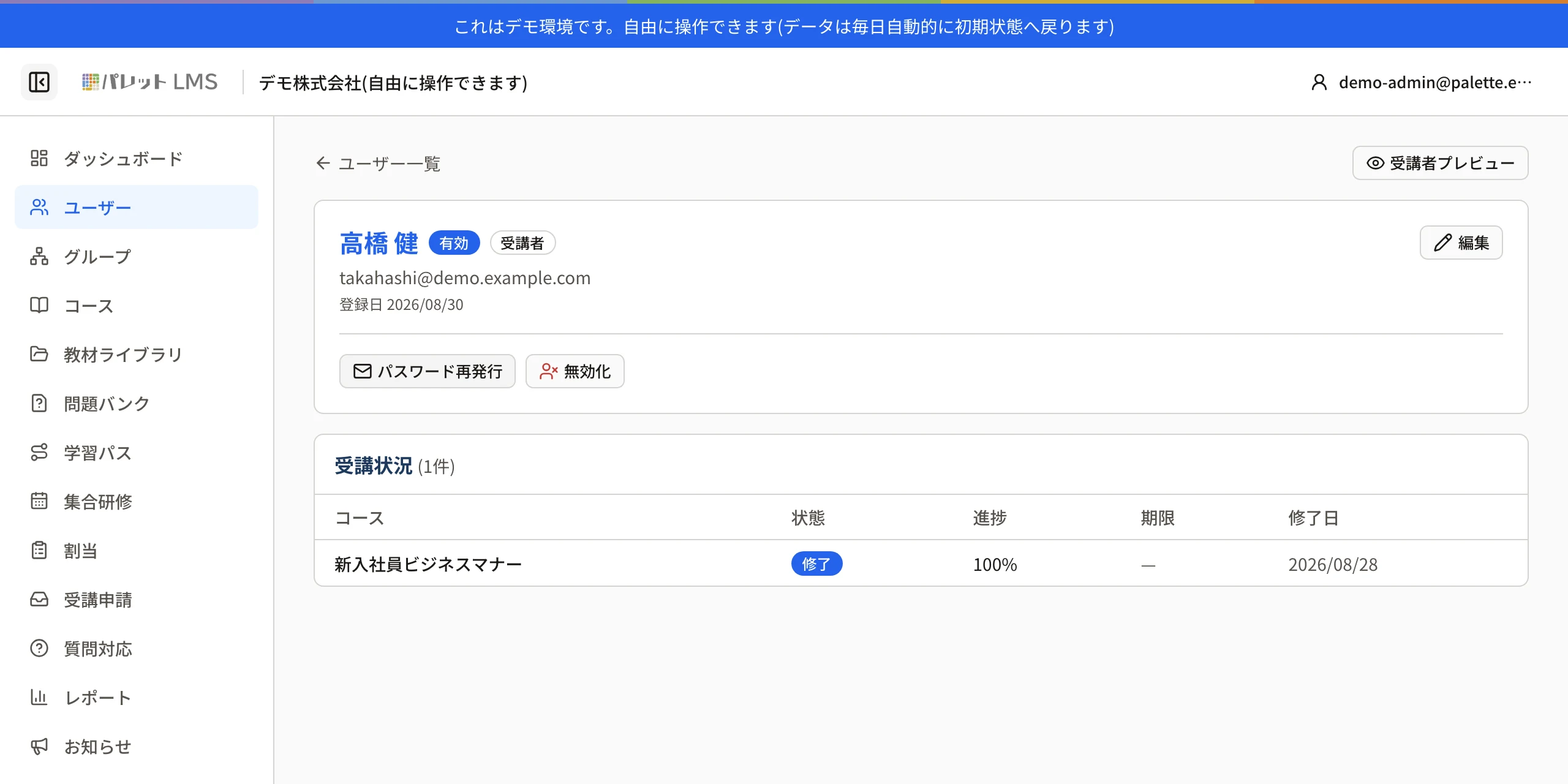Select グループ in the sidebar menu
Screen dimensions: 1568x784
pos(137,256)
